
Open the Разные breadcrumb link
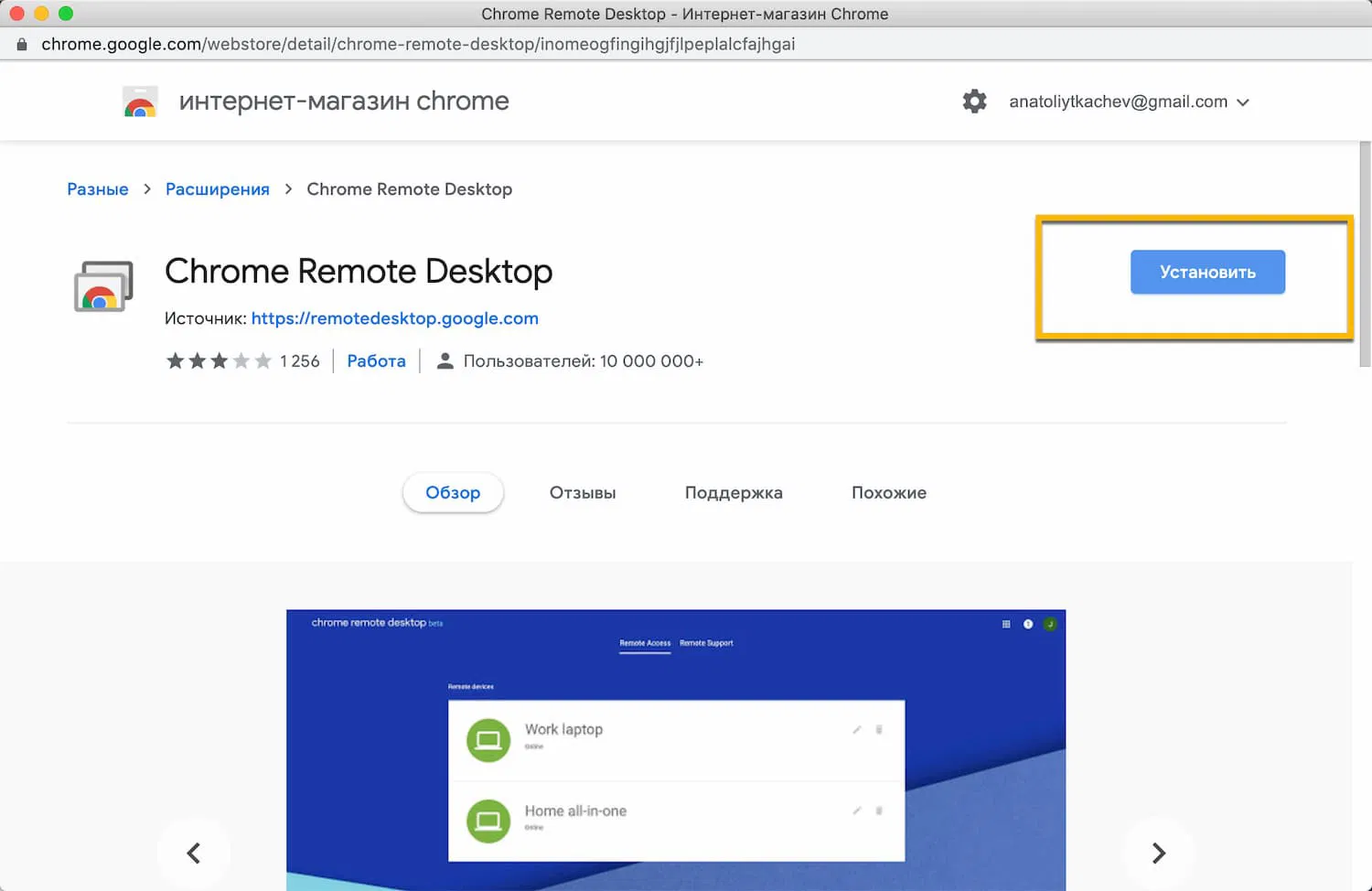point(98,189)
